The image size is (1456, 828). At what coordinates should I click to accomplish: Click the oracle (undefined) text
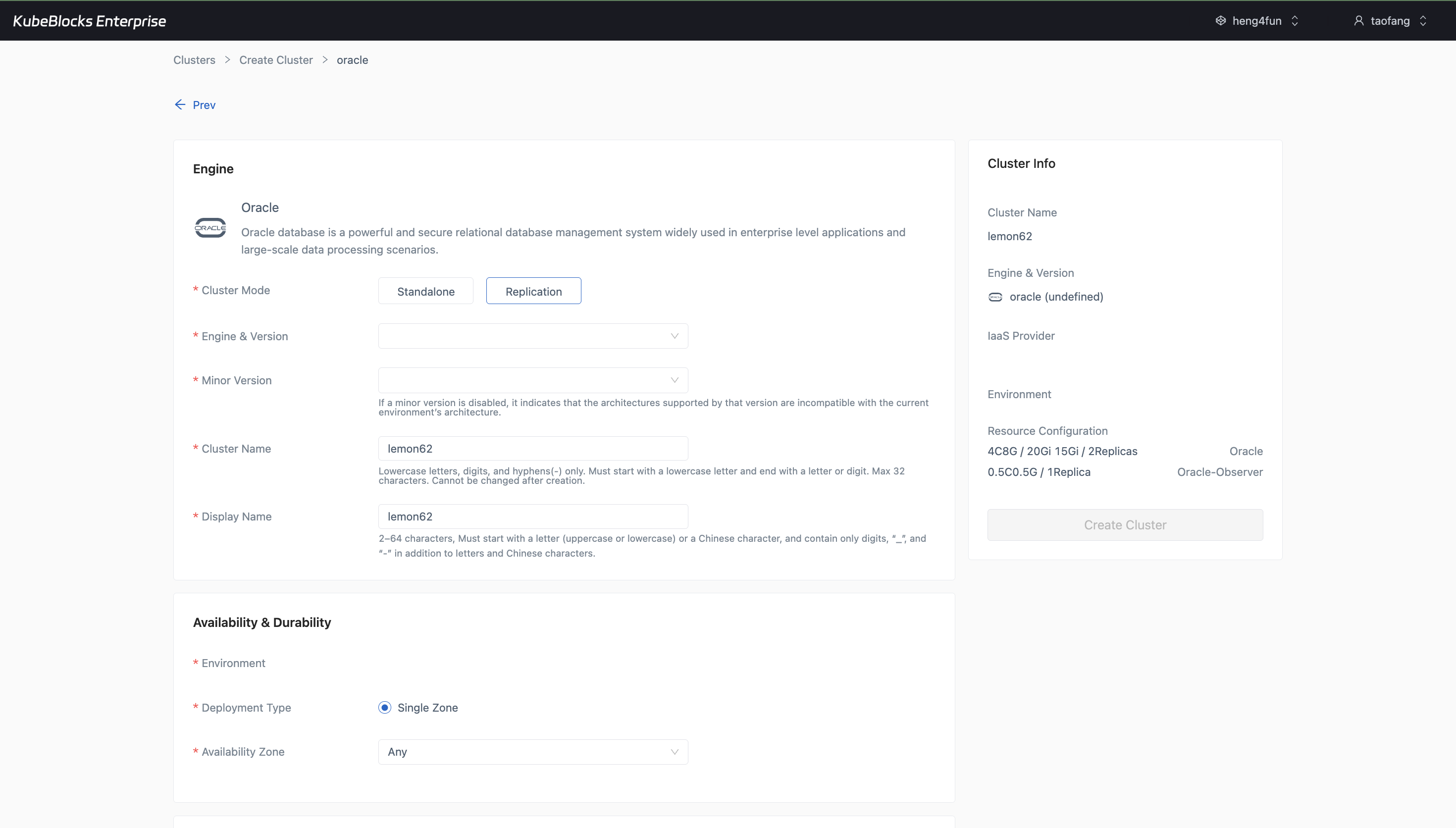pyautogui.click(x=1056, y=297)
